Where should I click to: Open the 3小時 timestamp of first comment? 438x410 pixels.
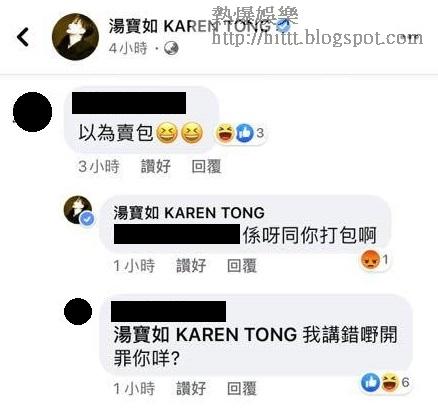point(99,166)
